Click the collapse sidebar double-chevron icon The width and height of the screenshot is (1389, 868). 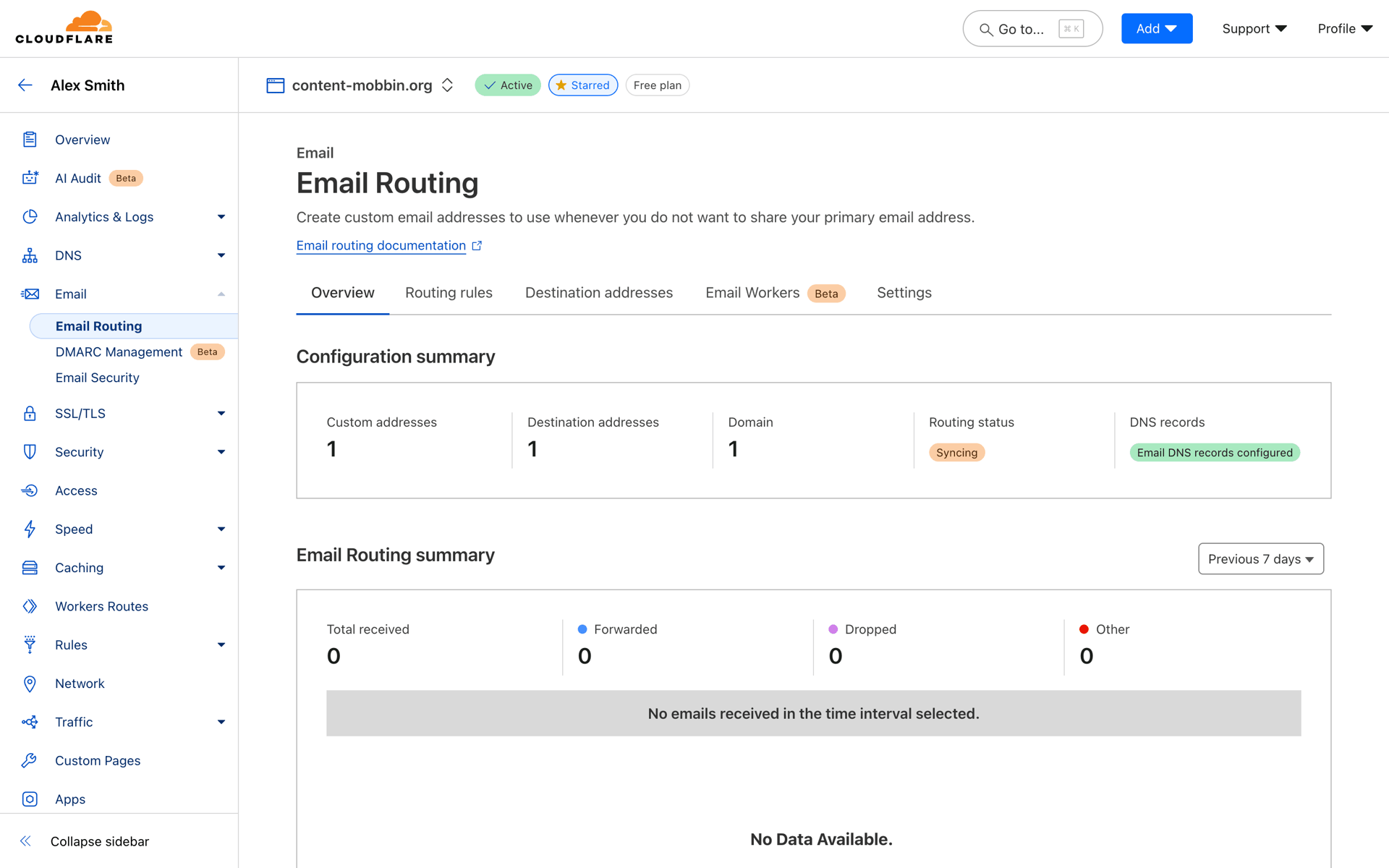[x=25, y=841]
